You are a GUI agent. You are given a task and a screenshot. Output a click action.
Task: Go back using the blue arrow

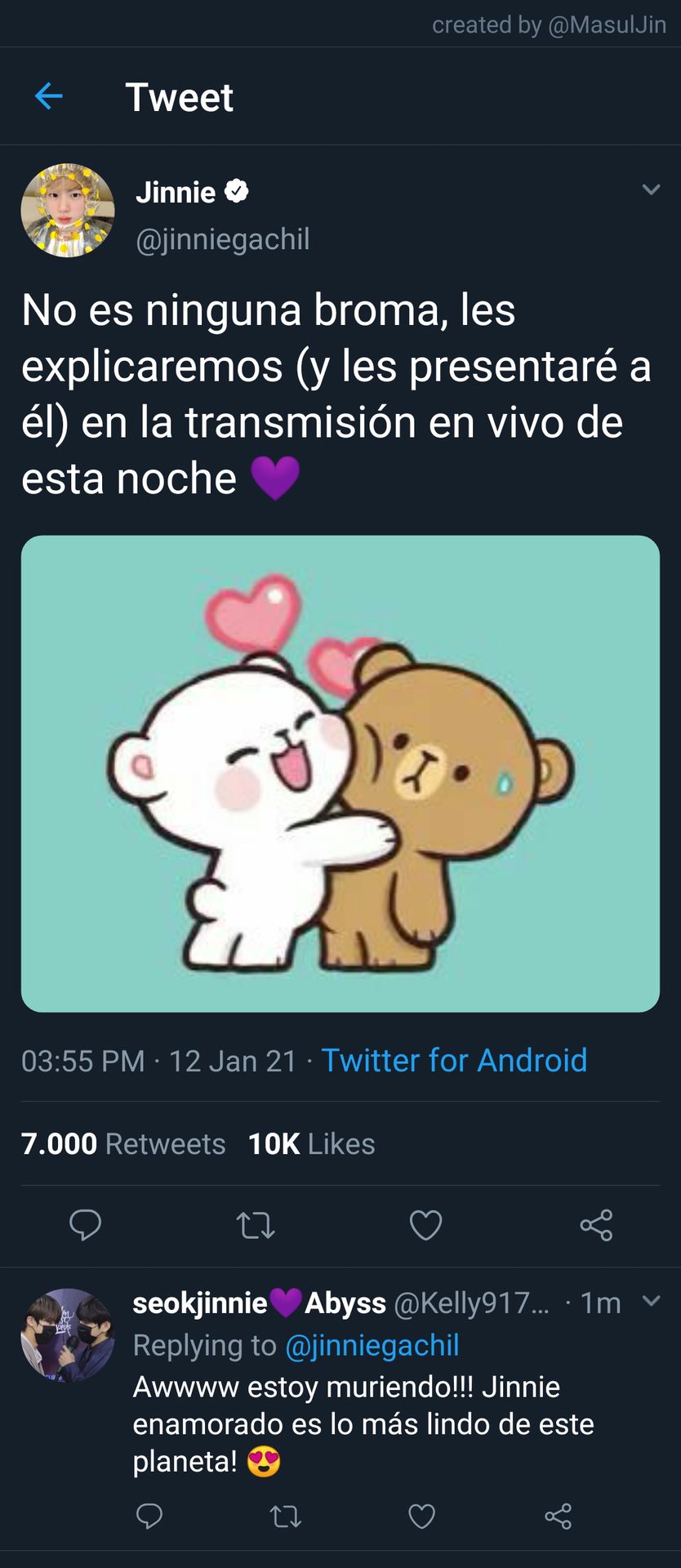(x=49, y=96)
